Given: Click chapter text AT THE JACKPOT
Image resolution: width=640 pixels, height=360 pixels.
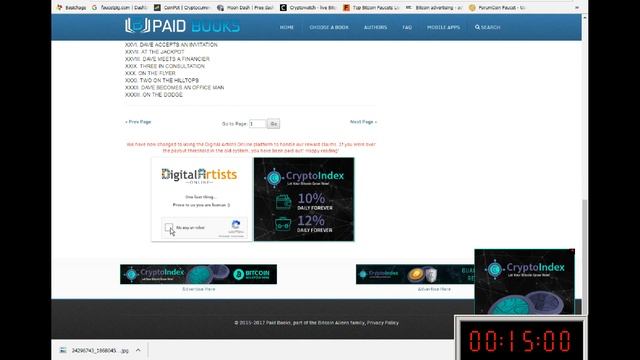Looking at the screenshot, I should click(x=162, y=52).
